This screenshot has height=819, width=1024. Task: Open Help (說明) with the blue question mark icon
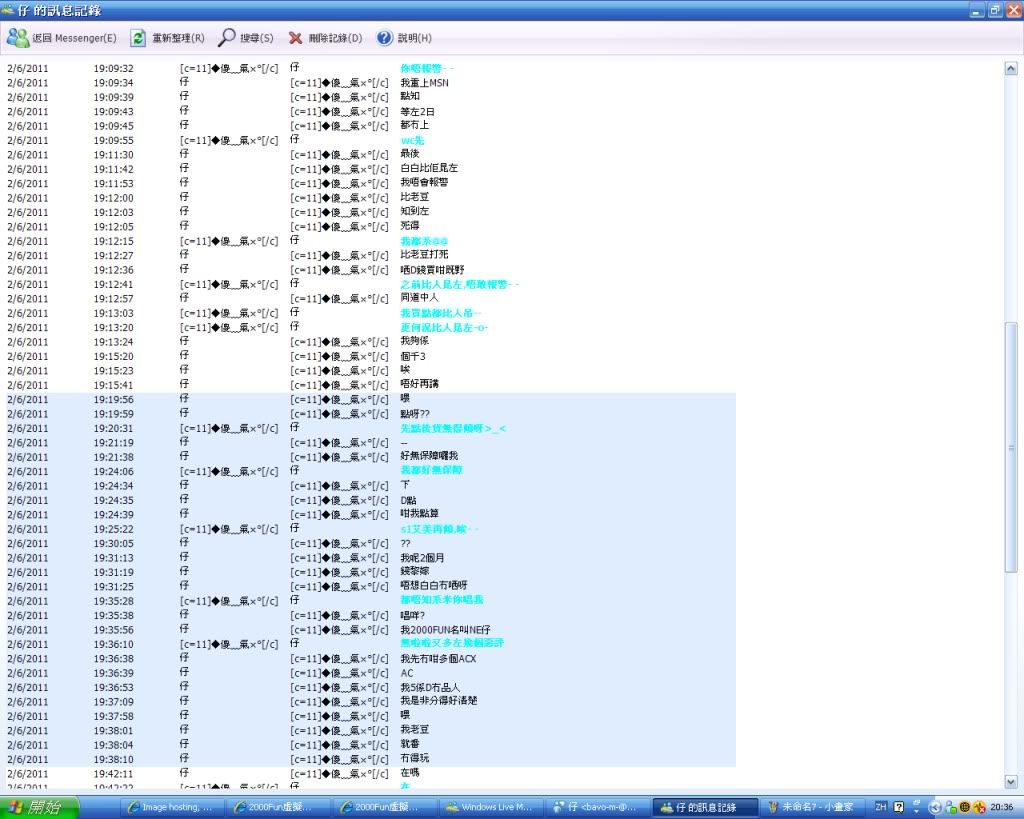(x=384, y=38)
